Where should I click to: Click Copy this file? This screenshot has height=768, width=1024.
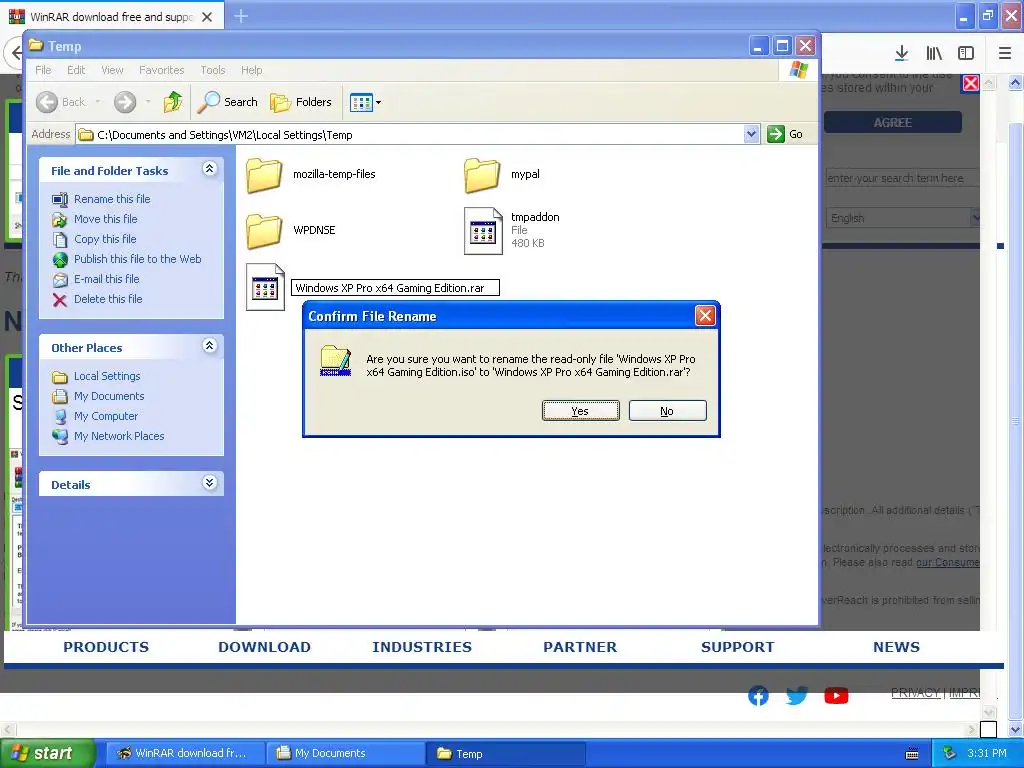[x=104, y=239]
